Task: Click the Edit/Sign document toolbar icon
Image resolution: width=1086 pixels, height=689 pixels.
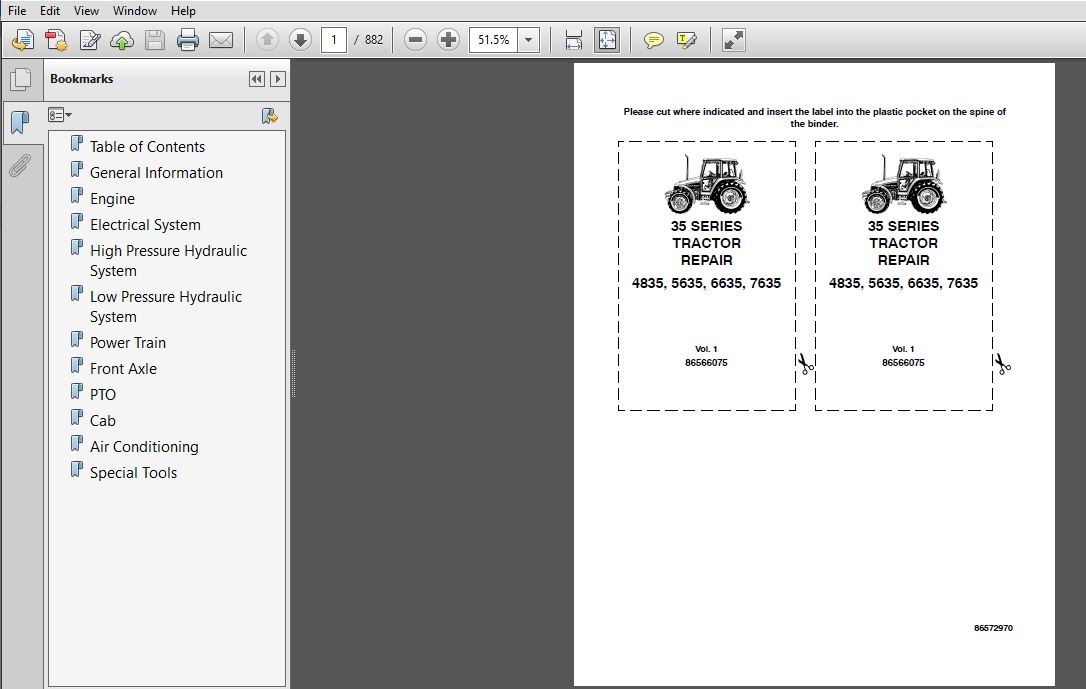Action: (x=89, y=40)
